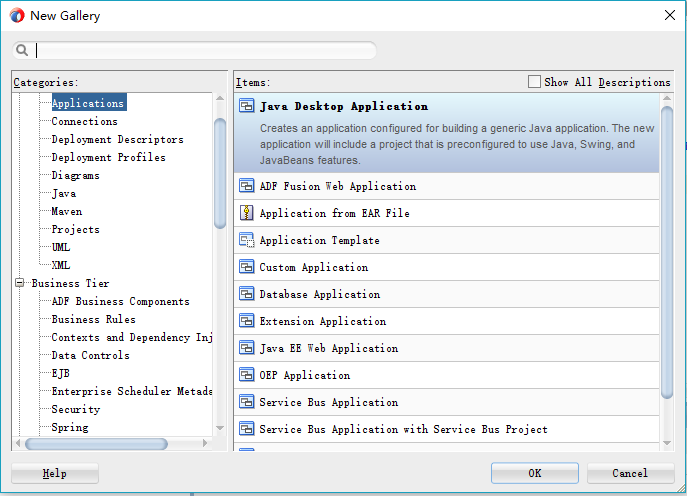Choose Service Bus Application with Service Bus Project
The width and height of the screenshot is (687, 496).
point(446,429)
